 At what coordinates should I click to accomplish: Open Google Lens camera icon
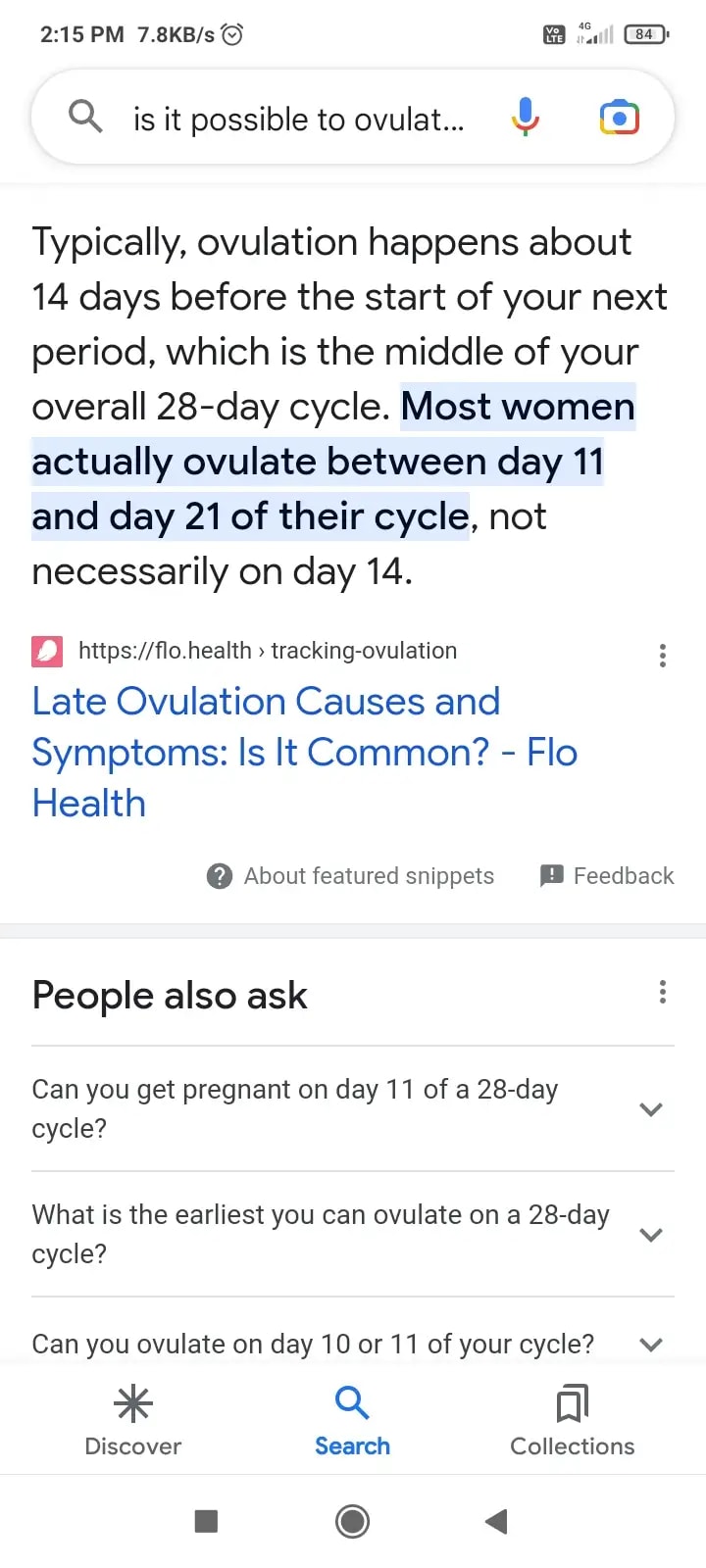(619, 118)
